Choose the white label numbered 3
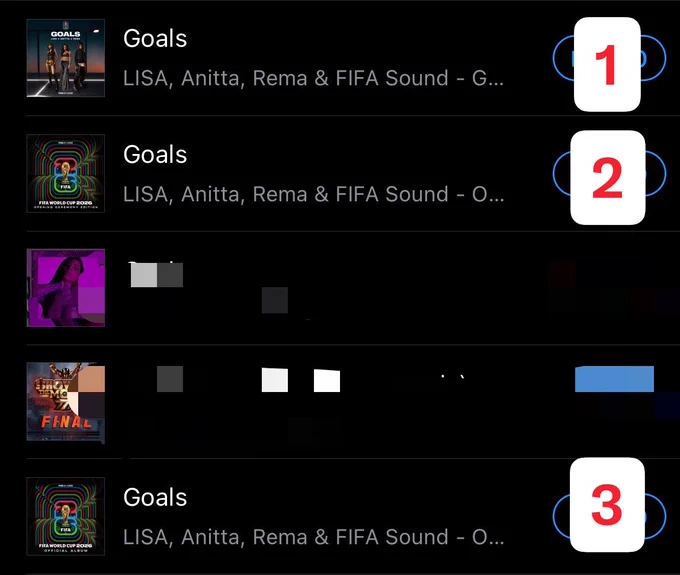Viewport: 680px width, 575px height. [607, 505]
